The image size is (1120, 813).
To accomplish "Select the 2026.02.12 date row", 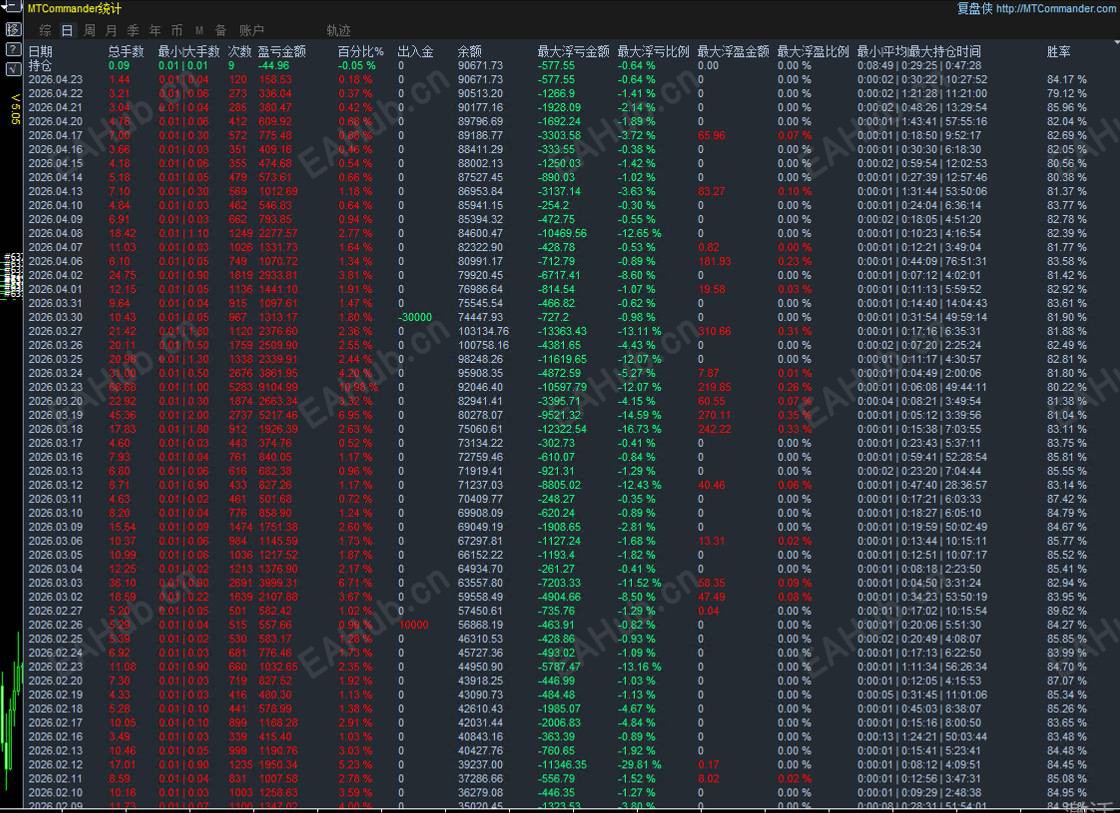I will coord(56,764).
